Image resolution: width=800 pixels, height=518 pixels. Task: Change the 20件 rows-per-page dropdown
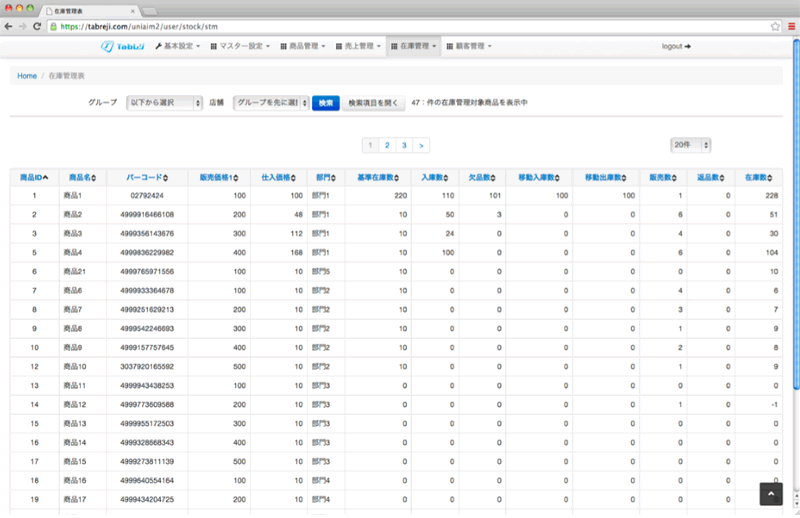click(690, 145)
